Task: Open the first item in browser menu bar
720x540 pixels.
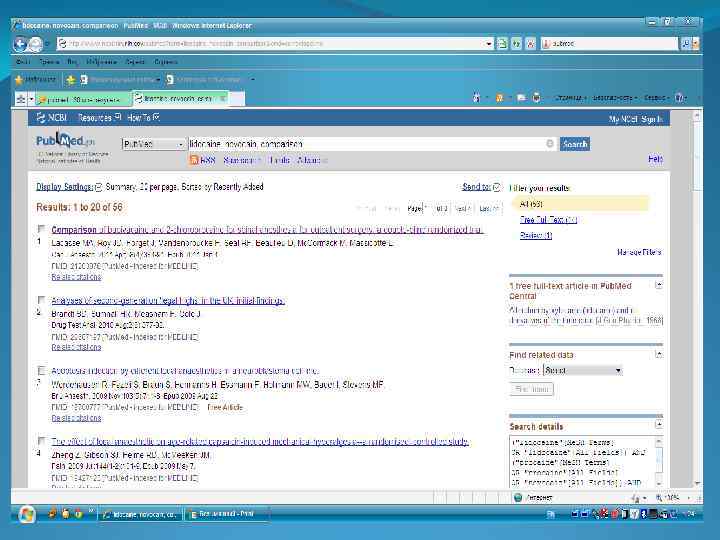Action: tap(23, 62)
